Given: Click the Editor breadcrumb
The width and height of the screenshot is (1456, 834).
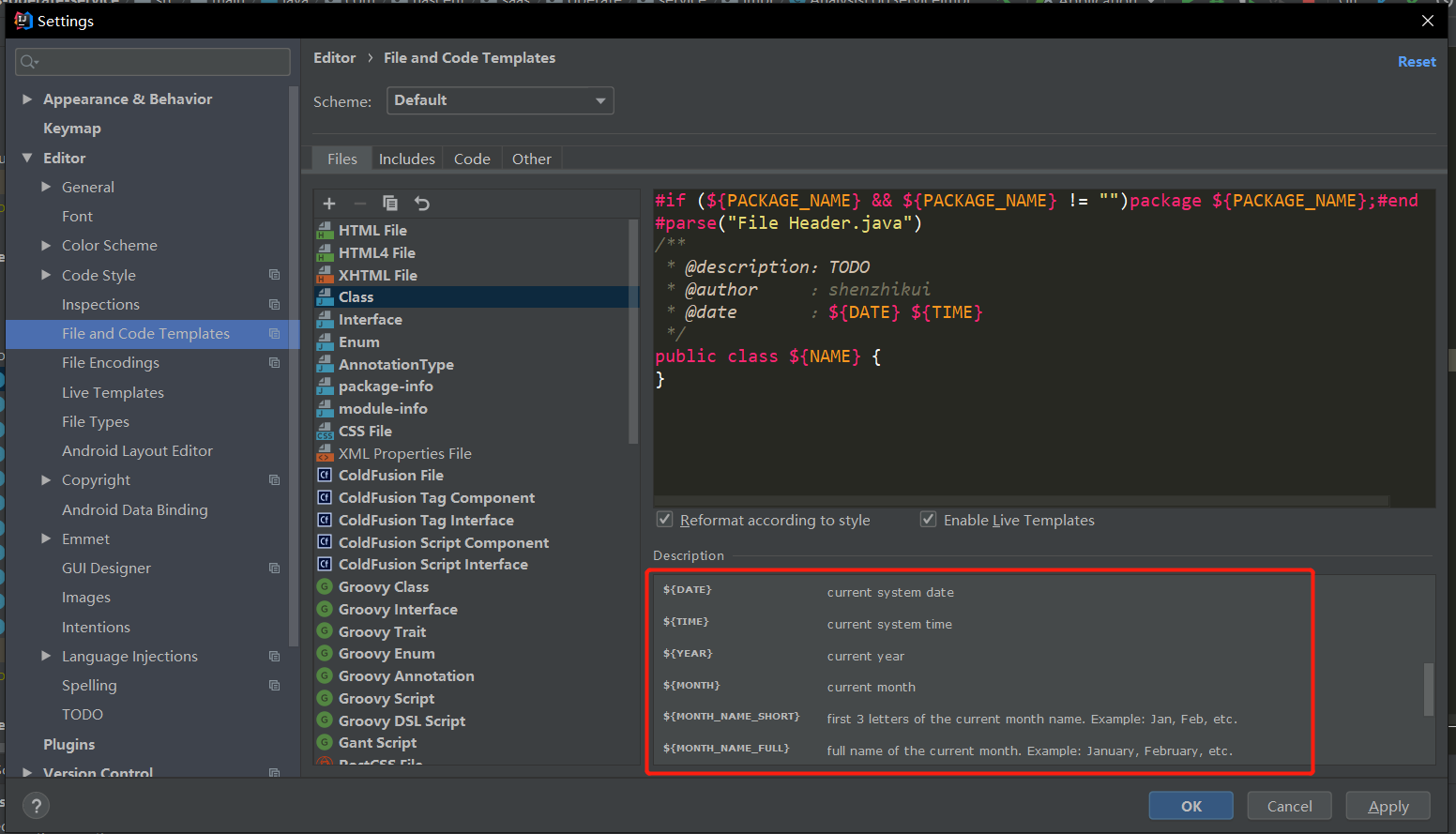Looking at the screenshot, I should [x=335, y=57].
